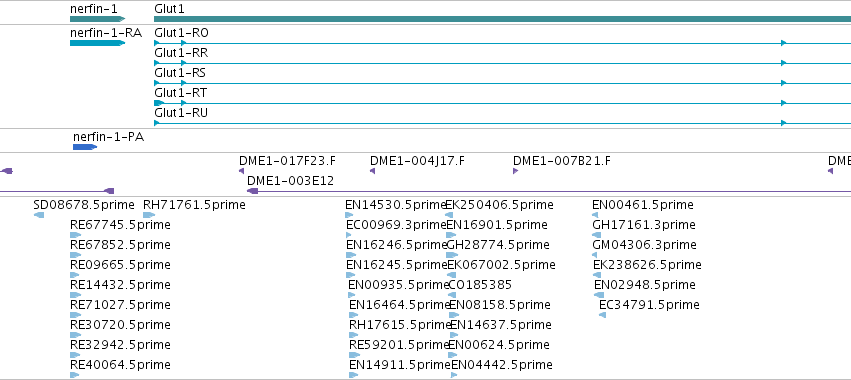851x380 pixels.
Task: Select the Glut1-RR transcript label
Action: point(181,53)
